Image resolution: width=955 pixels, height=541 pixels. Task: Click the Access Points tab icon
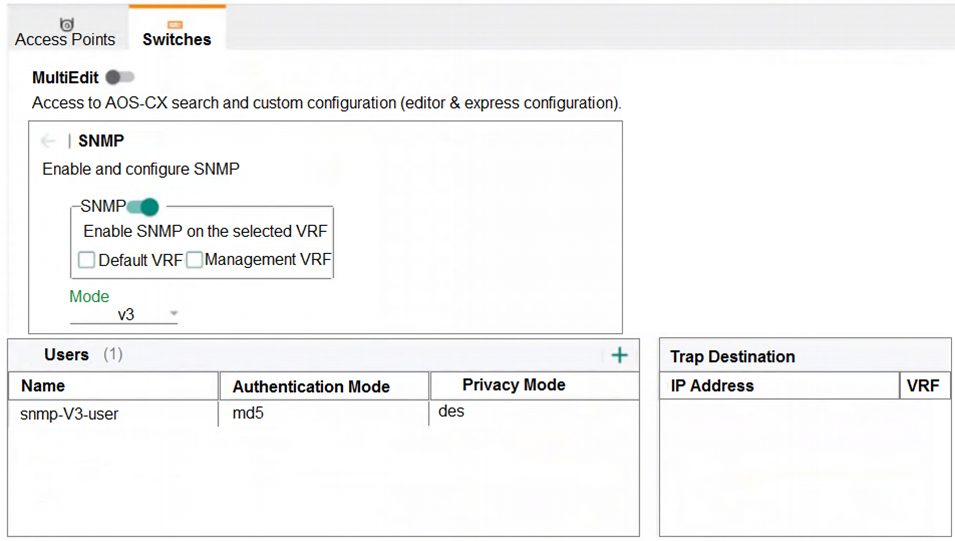tap(66, 24)
